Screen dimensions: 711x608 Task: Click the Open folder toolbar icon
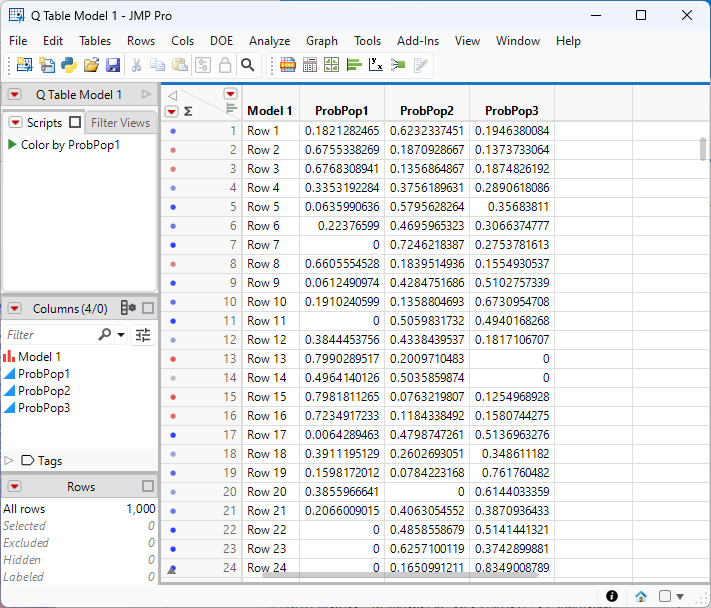(91, 65)
